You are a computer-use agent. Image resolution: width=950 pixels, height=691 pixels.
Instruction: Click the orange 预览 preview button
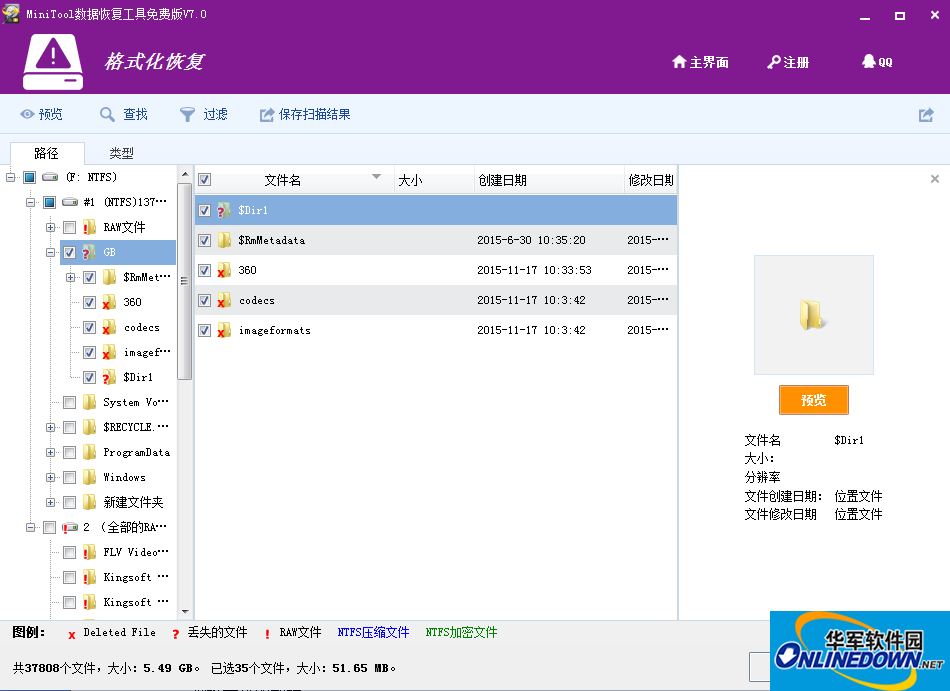pos(813,399)
